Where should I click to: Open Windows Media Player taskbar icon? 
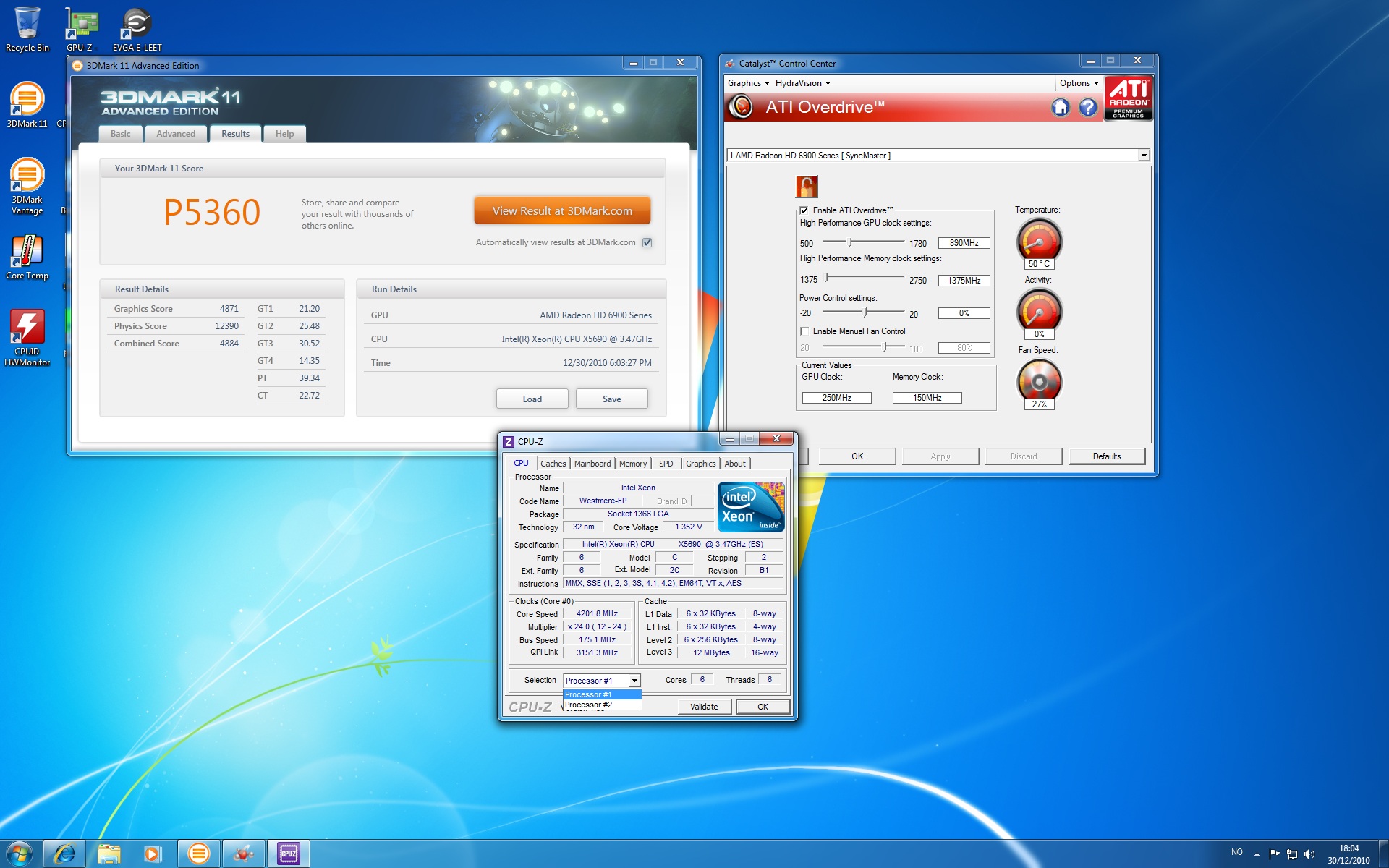pyautogui.click(x=153, y=854)
